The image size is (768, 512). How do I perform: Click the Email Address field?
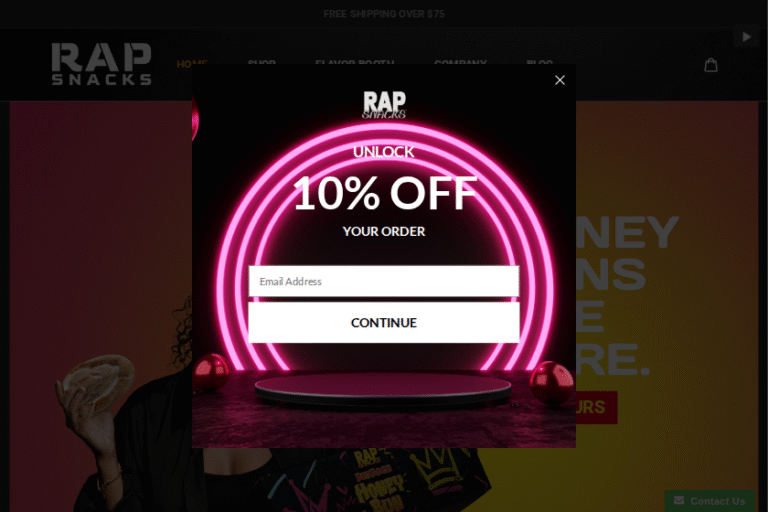tap(384, 281)
